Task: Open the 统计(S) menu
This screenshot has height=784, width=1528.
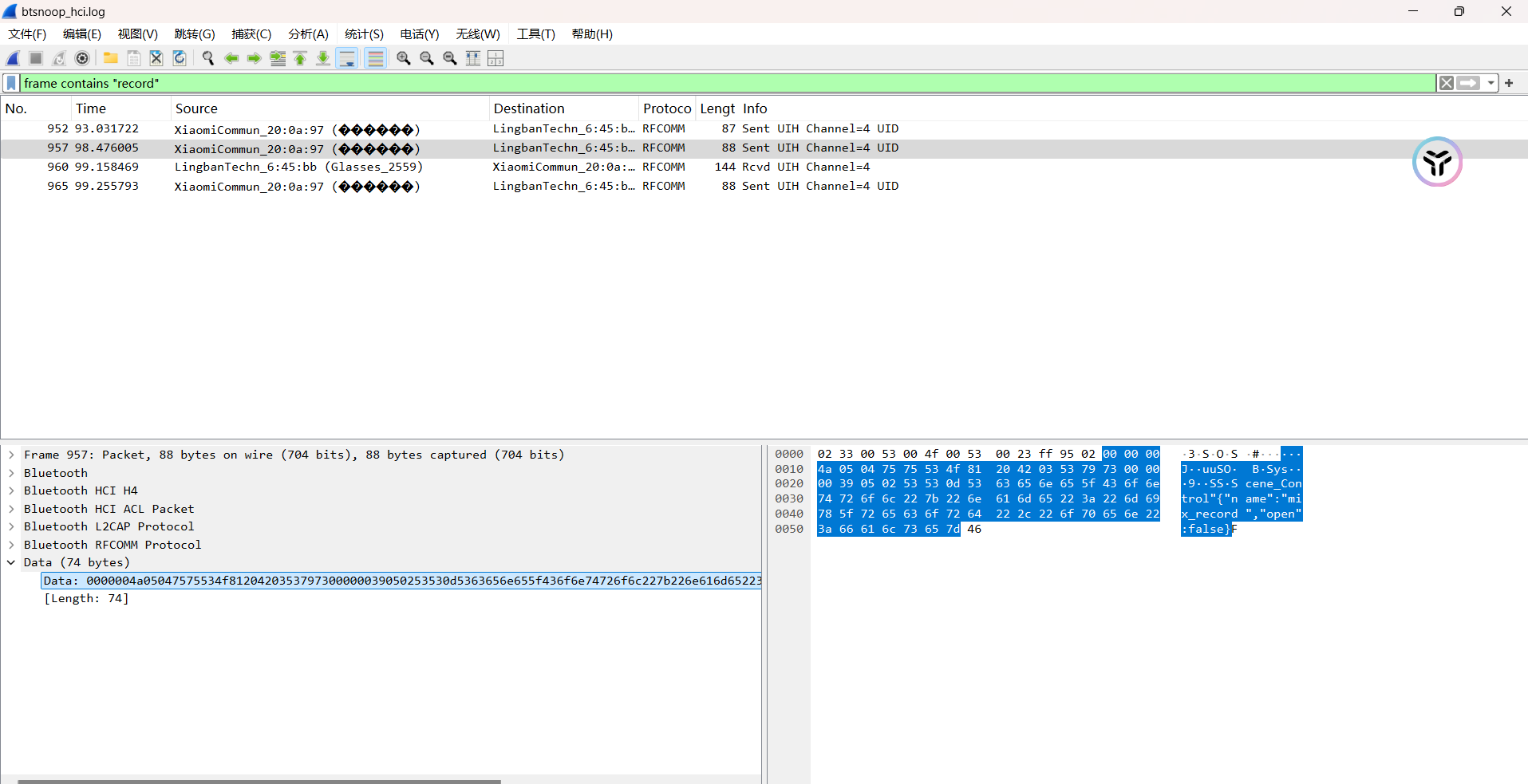Action: pyautogui.click(x=364, y=34)
